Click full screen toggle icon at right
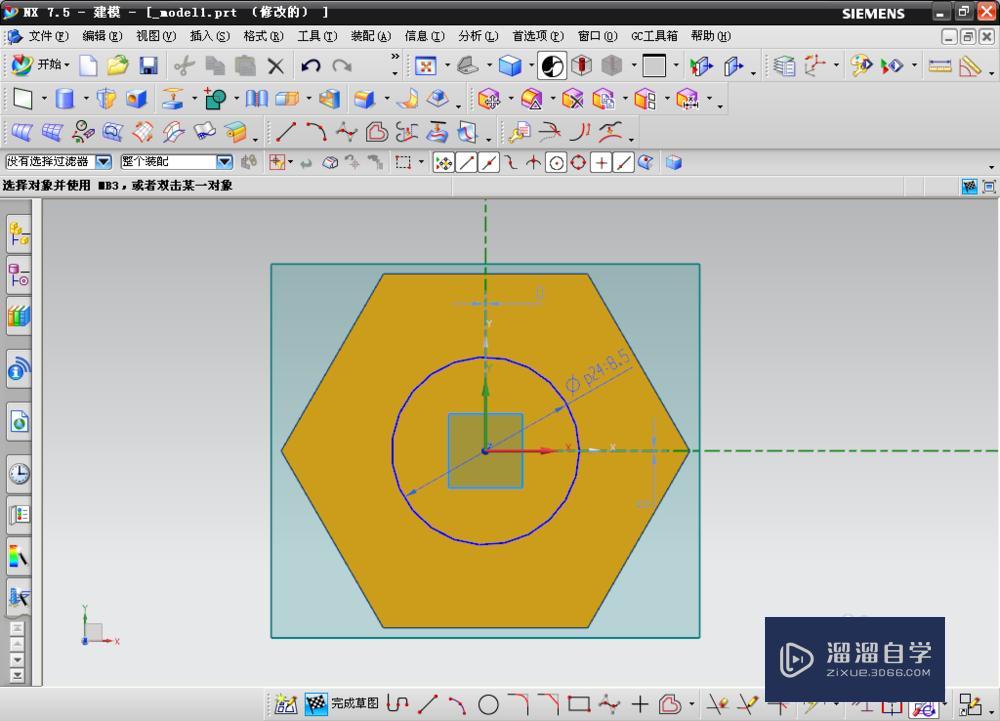 click(x=989, y=186)
